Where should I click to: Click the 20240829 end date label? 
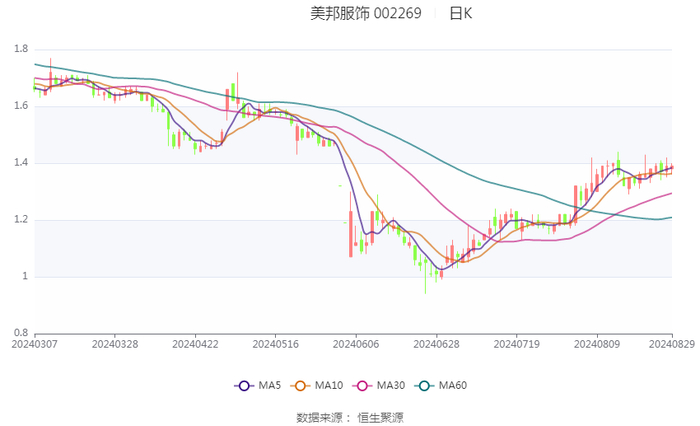[672, 343]
